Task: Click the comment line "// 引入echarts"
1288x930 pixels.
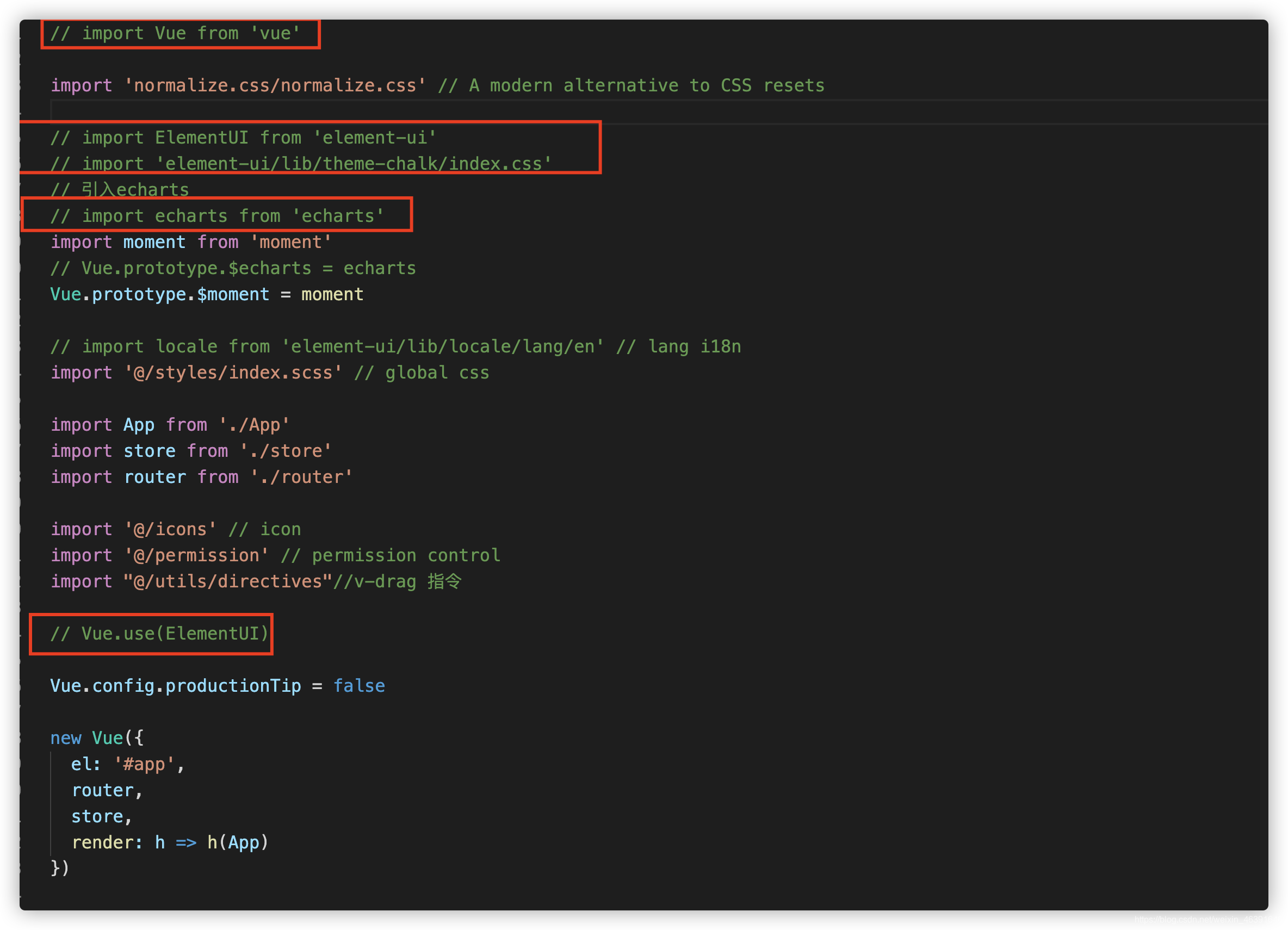Action: 120,190
